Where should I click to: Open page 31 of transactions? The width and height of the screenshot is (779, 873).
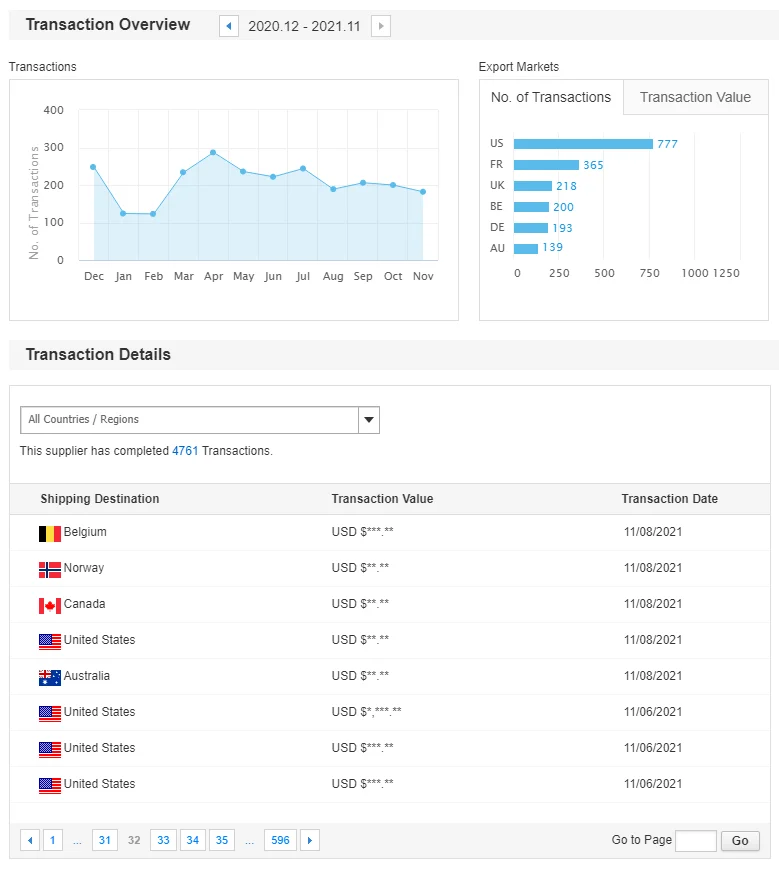pos(105,840)
